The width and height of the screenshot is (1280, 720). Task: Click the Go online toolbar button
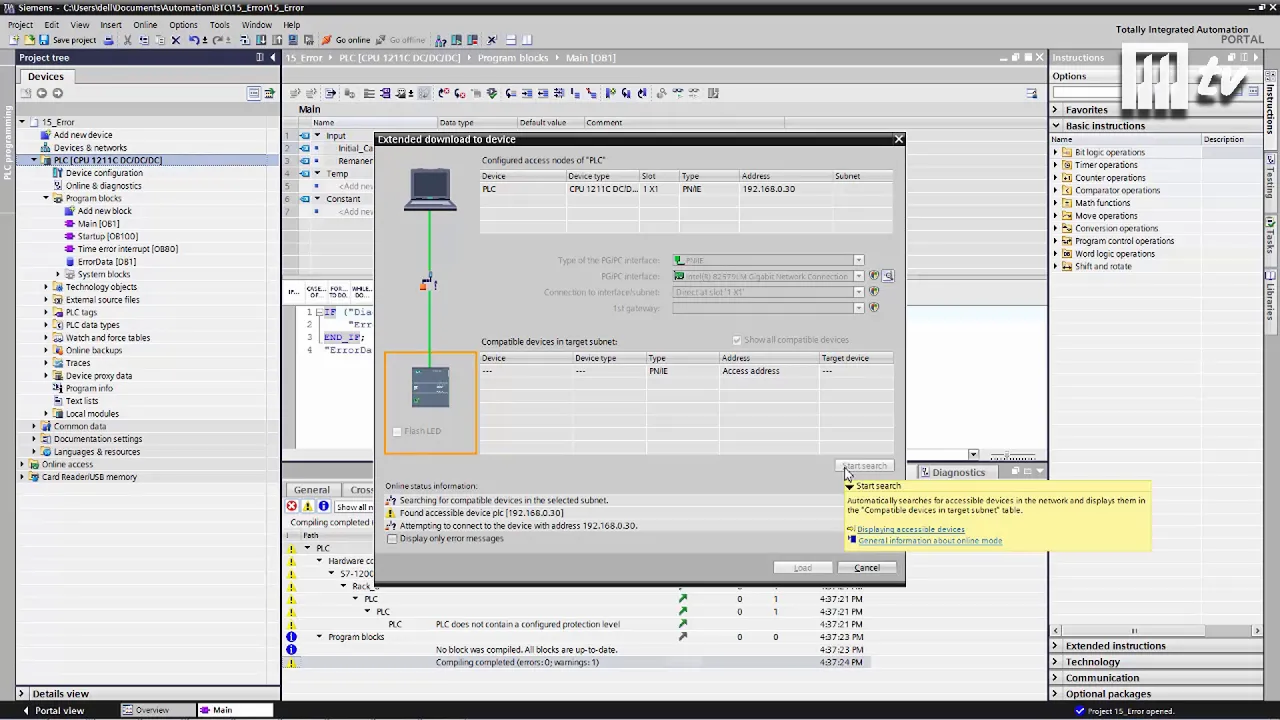pyautogui.click(x=346, y=40)
